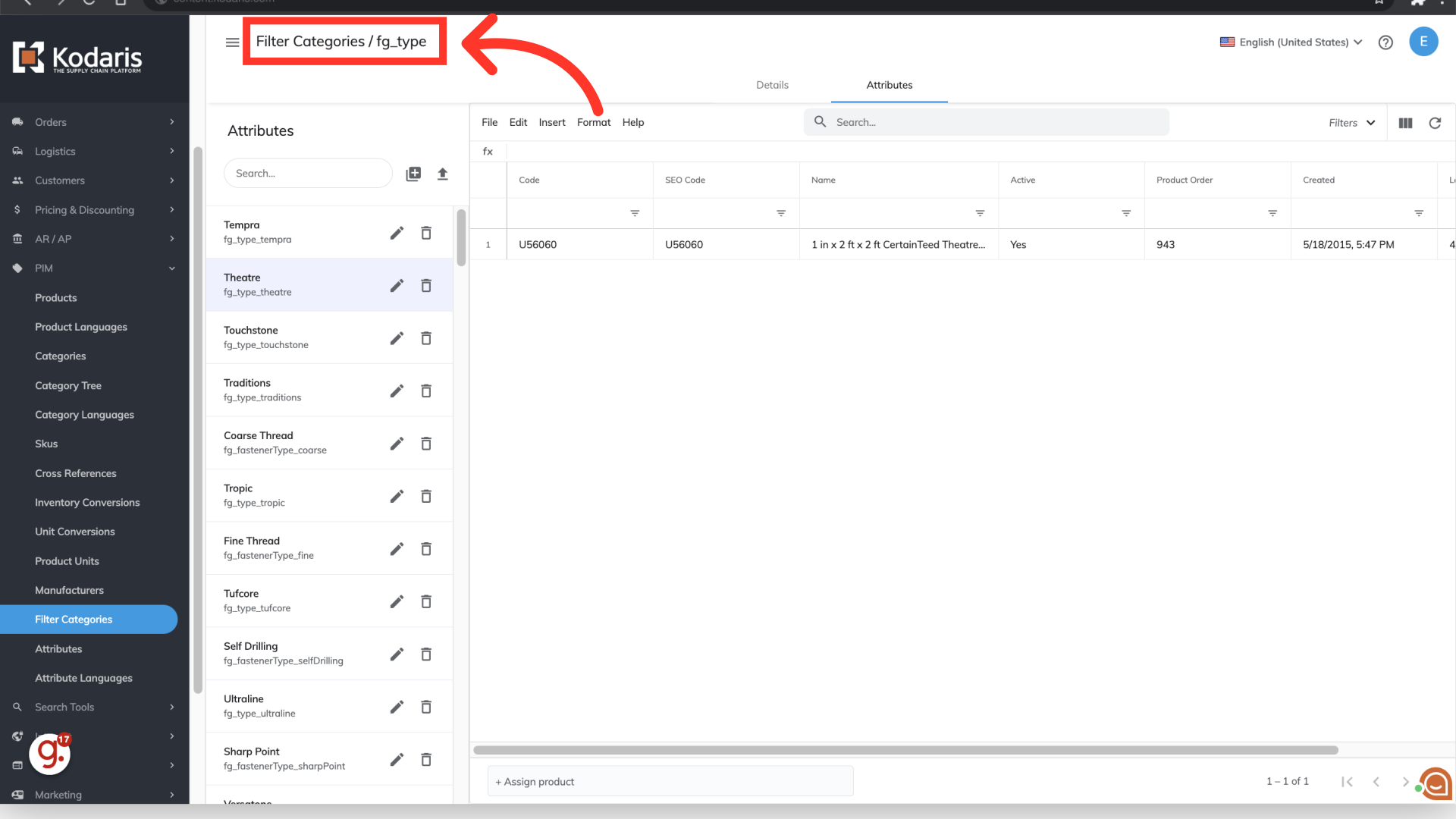Click the add attribute plus icon
The height and width of the screenshot is (819, 1456).
(413, 174)
